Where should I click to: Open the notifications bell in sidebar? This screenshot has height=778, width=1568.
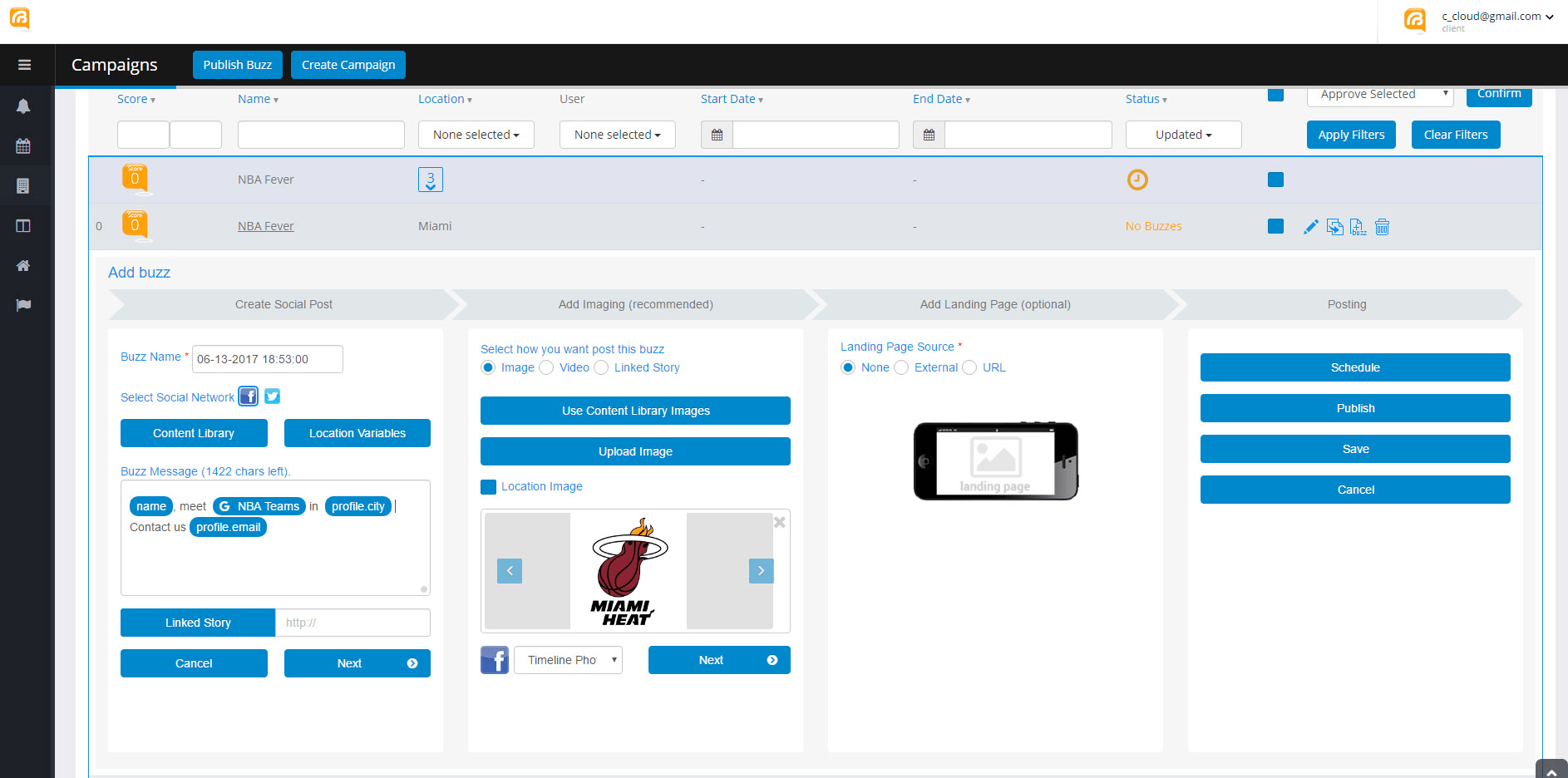[x=23, y=106]
